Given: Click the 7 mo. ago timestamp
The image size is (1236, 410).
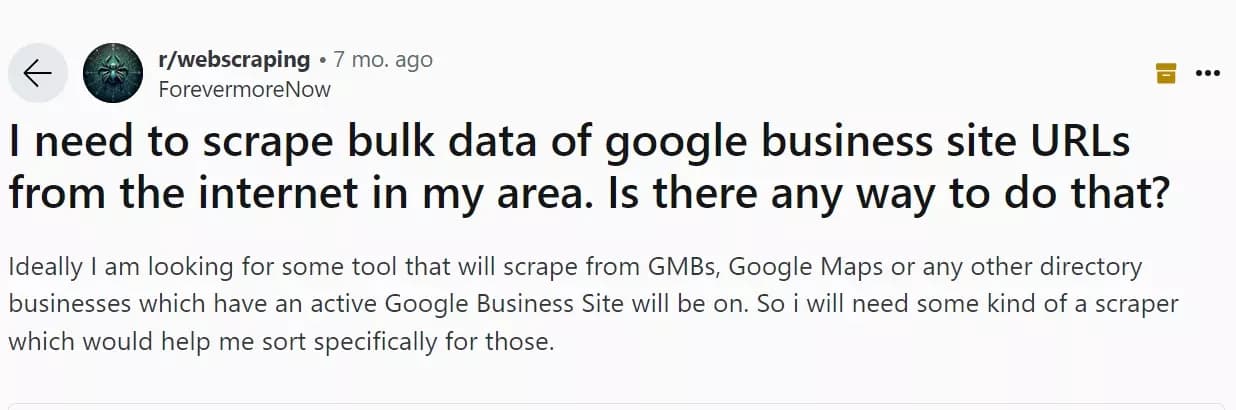Looking at the screenshot, I should click(x=383, y=60).
